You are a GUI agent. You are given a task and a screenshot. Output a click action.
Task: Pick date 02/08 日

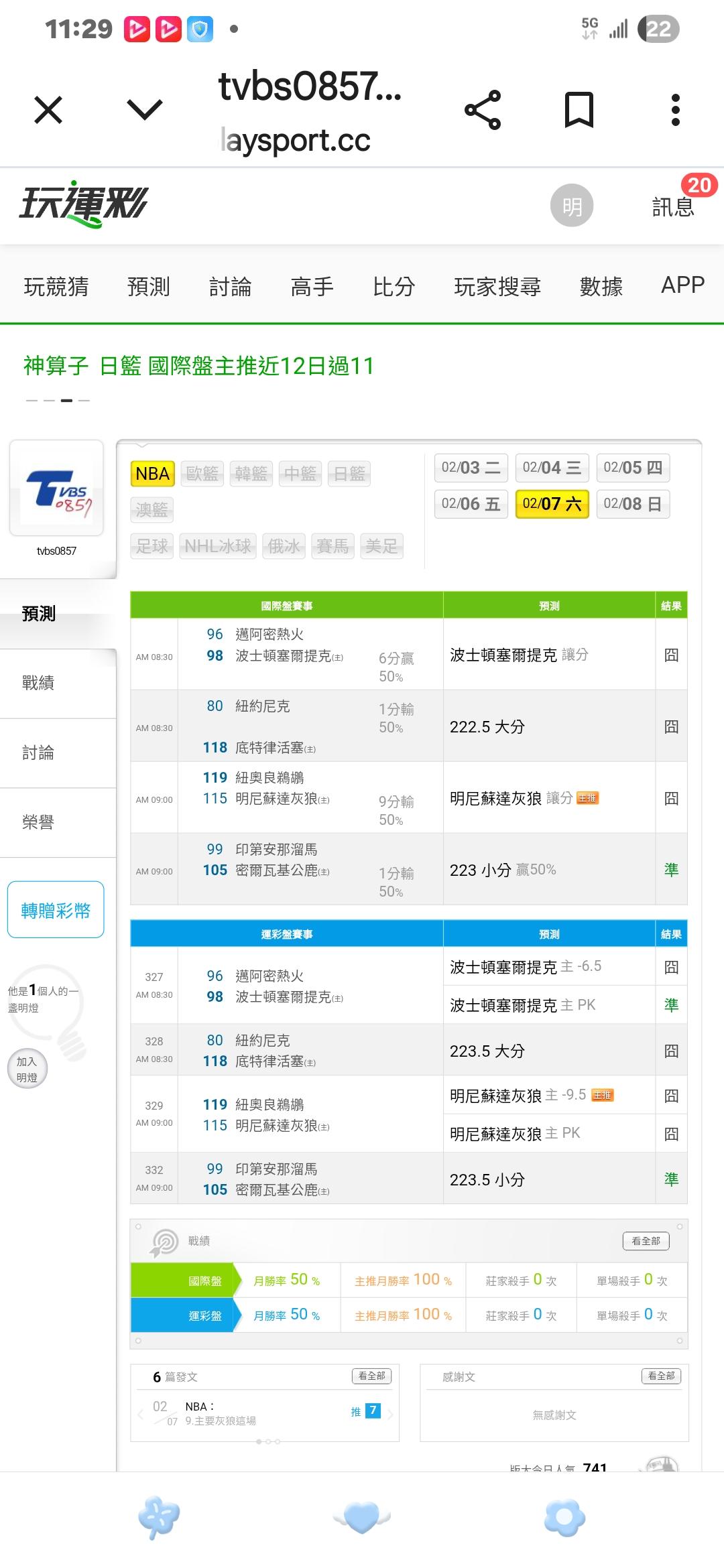click(633, 504)
